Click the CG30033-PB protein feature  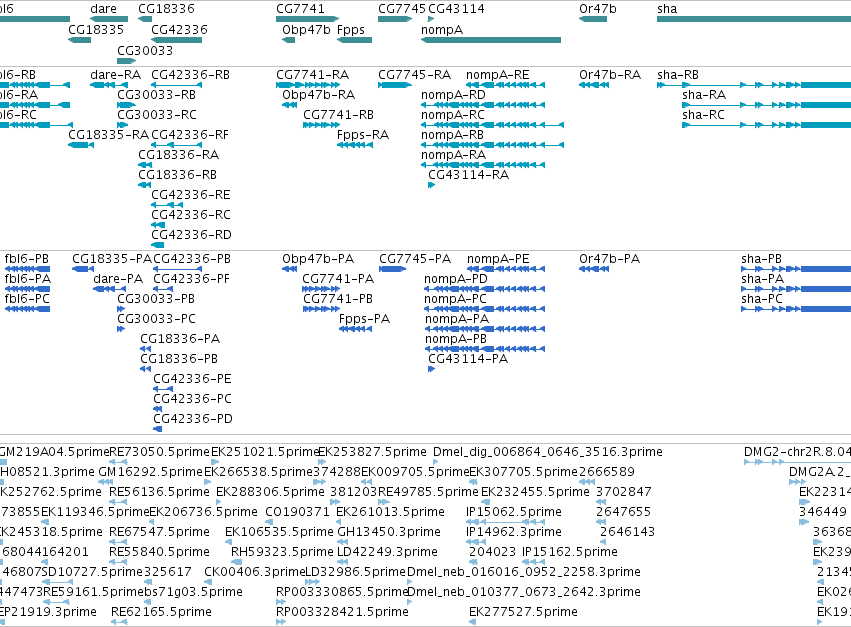tap(121, 309)
